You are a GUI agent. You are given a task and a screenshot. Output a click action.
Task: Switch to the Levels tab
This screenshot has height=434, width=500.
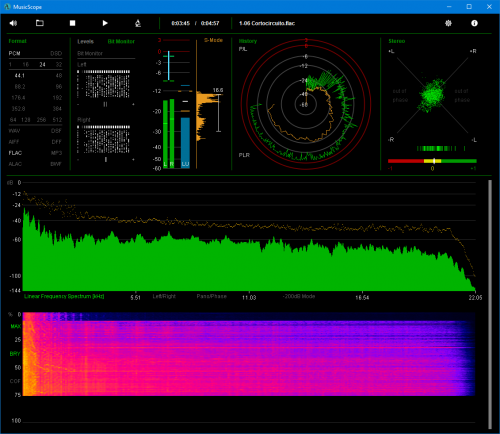coord(85,41)
